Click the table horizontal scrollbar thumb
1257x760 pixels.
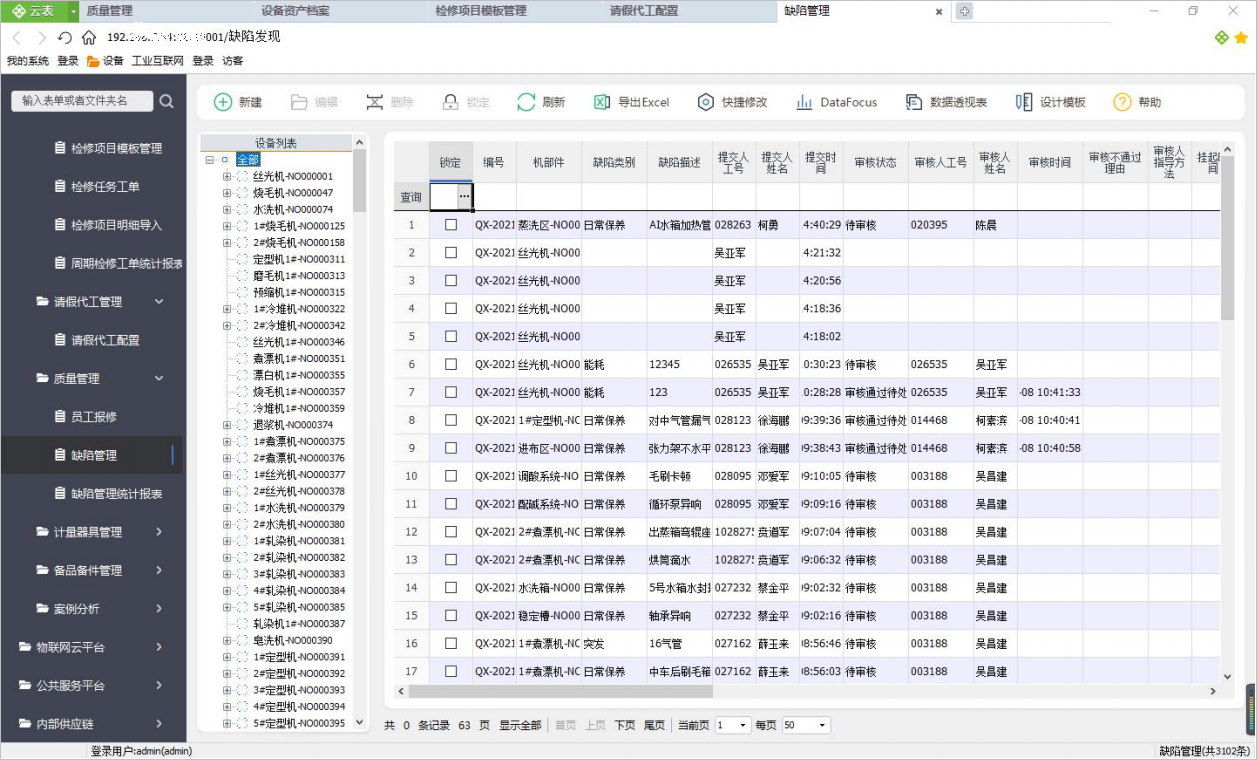pos(560,691)
